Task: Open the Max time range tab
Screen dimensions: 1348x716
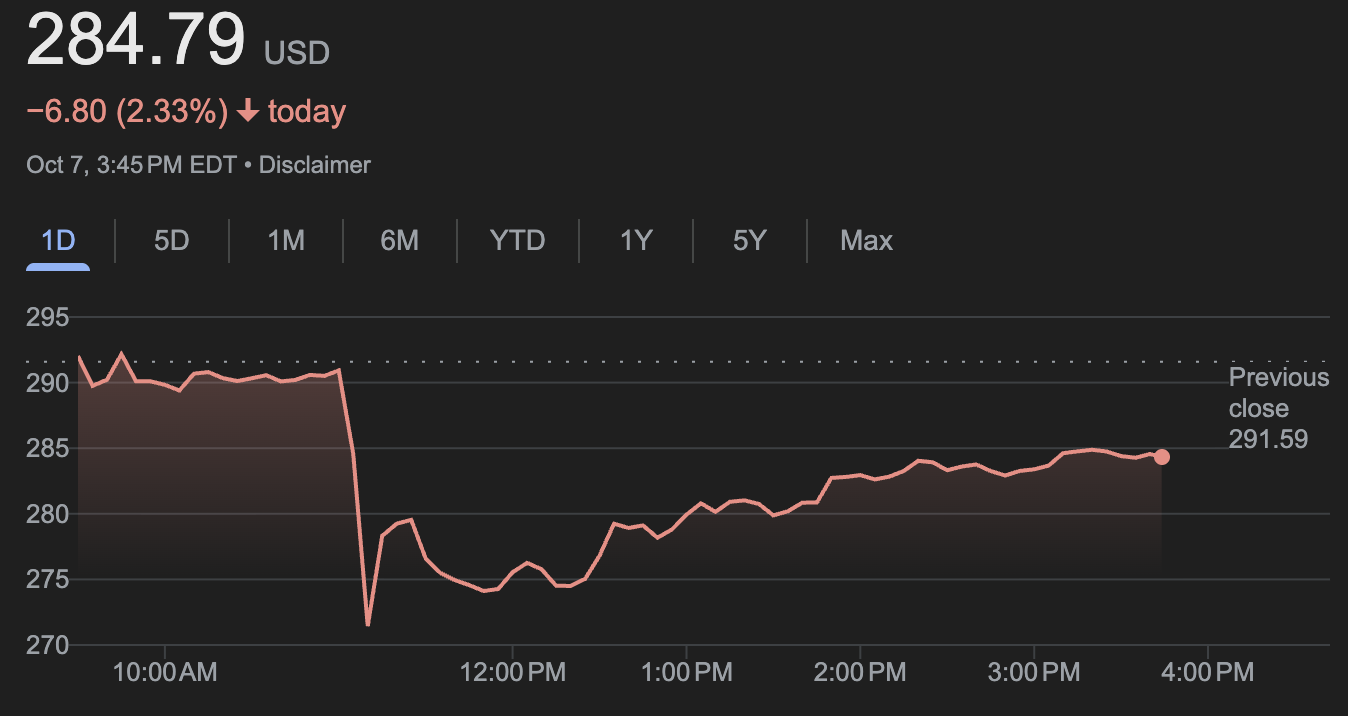Action: point(866,241)
